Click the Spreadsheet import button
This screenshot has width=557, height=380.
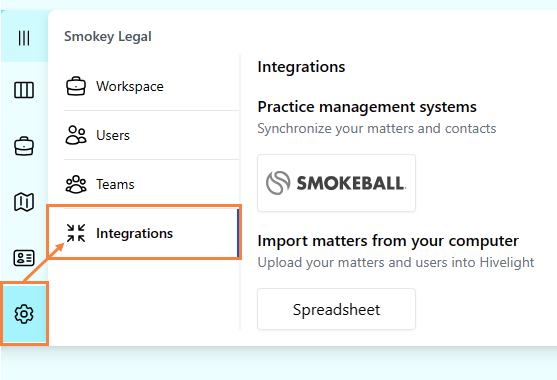[336, 309]
